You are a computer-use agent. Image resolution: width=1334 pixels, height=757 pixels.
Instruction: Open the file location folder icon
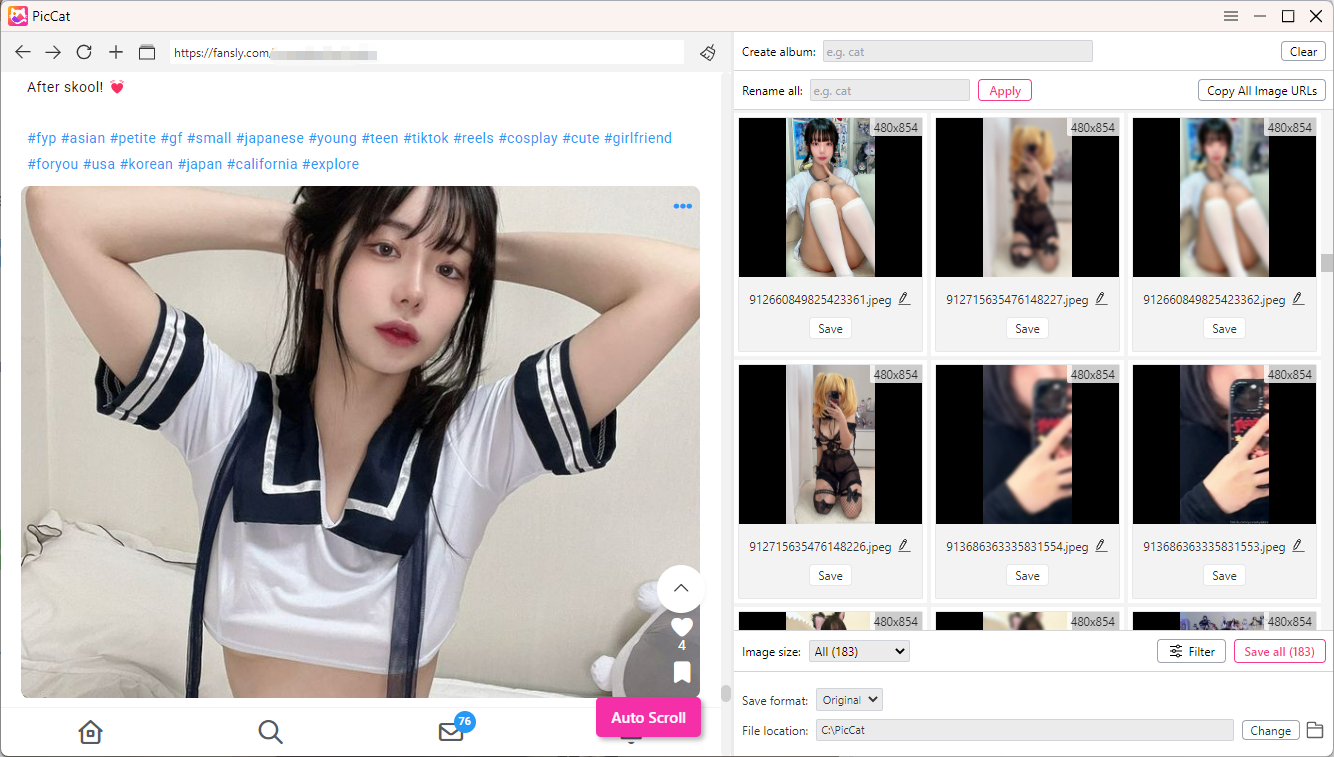1316,730
